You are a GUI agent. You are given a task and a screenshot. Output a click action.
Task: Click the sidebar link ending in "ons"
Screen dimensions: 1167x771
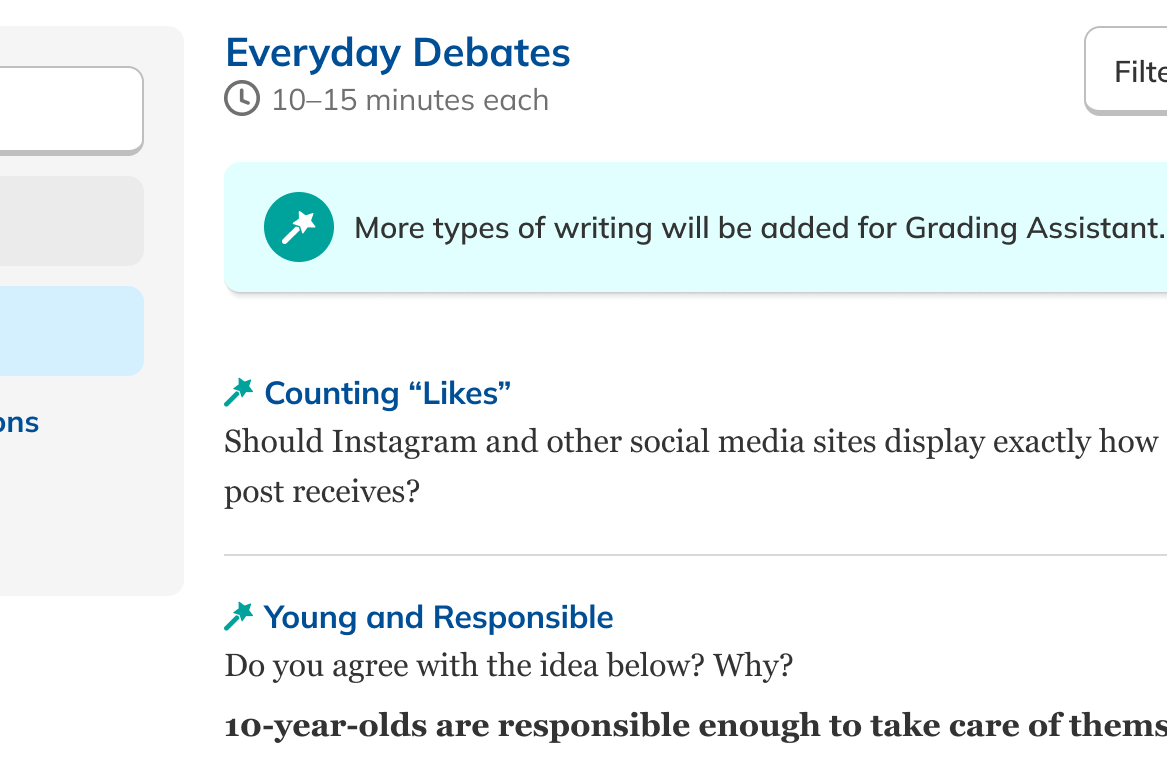coord(19,422)
